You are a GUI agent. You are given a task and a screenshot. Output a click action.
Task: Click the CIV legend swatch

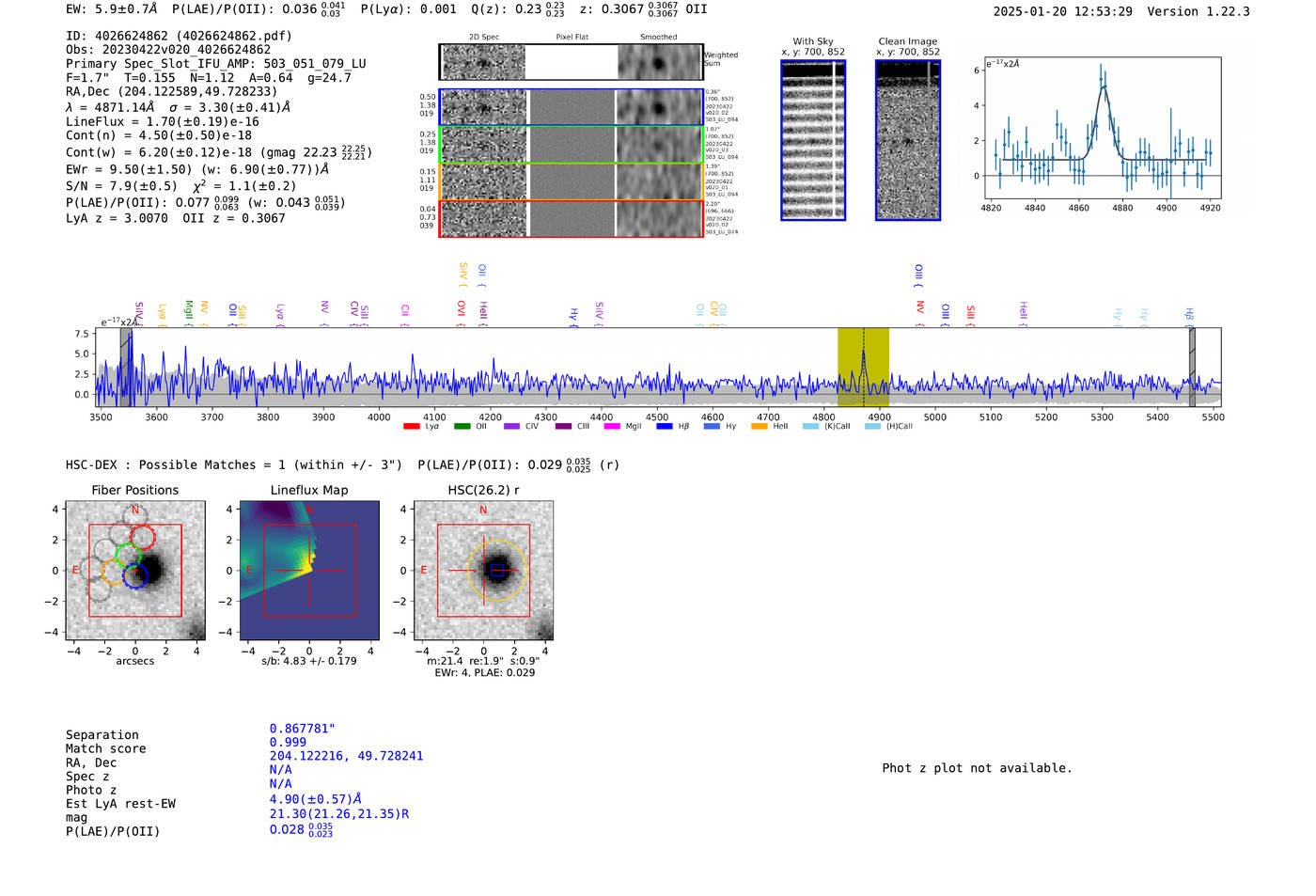511,427
